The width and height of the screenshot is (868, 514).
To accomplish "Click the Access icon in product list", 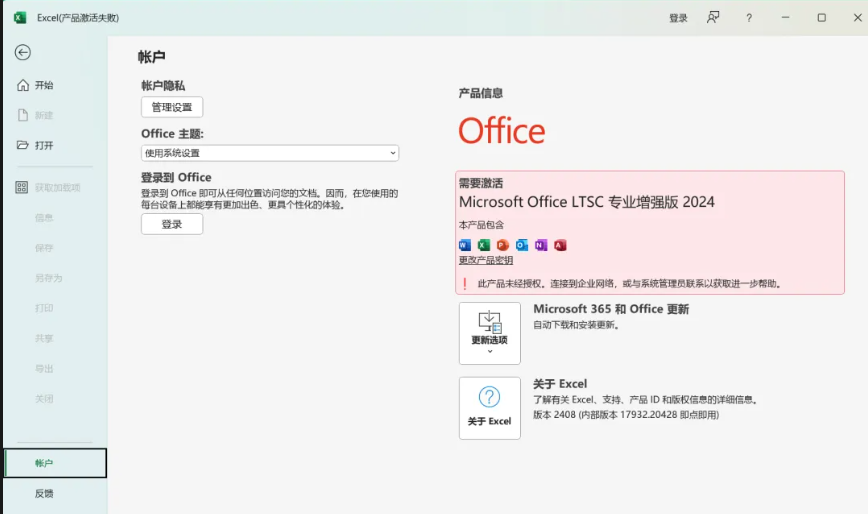I will (560, 245).
